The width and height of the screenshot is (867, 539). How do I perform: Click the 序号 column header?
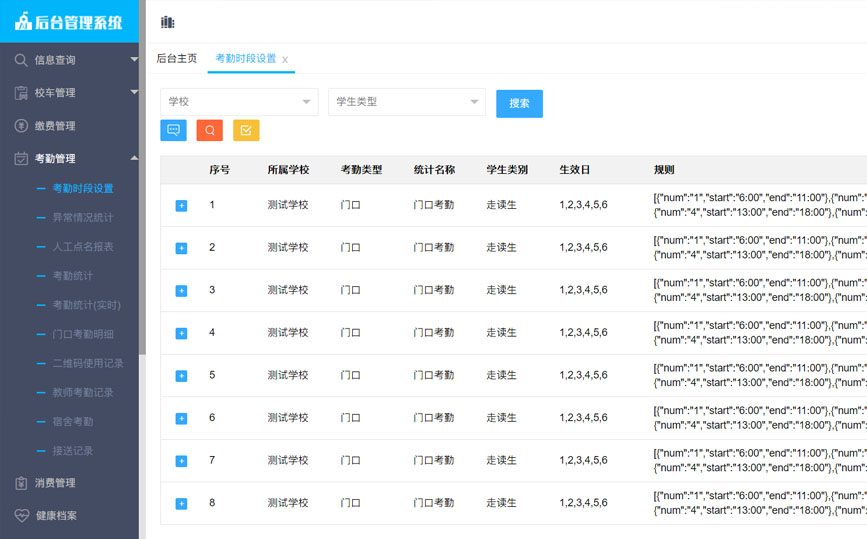[x=220, y=170]
